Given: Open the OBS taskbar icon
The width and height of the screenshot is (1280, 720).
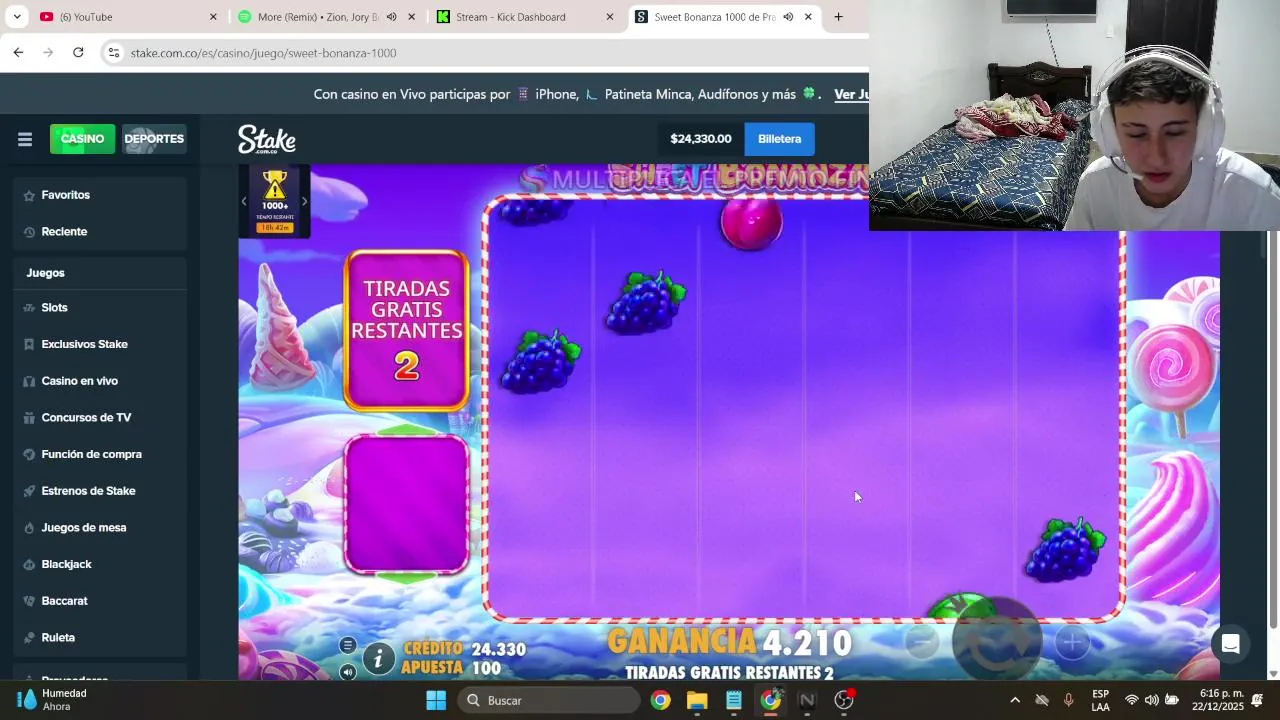Looking at the screenshot, I should tap(844, 700).
